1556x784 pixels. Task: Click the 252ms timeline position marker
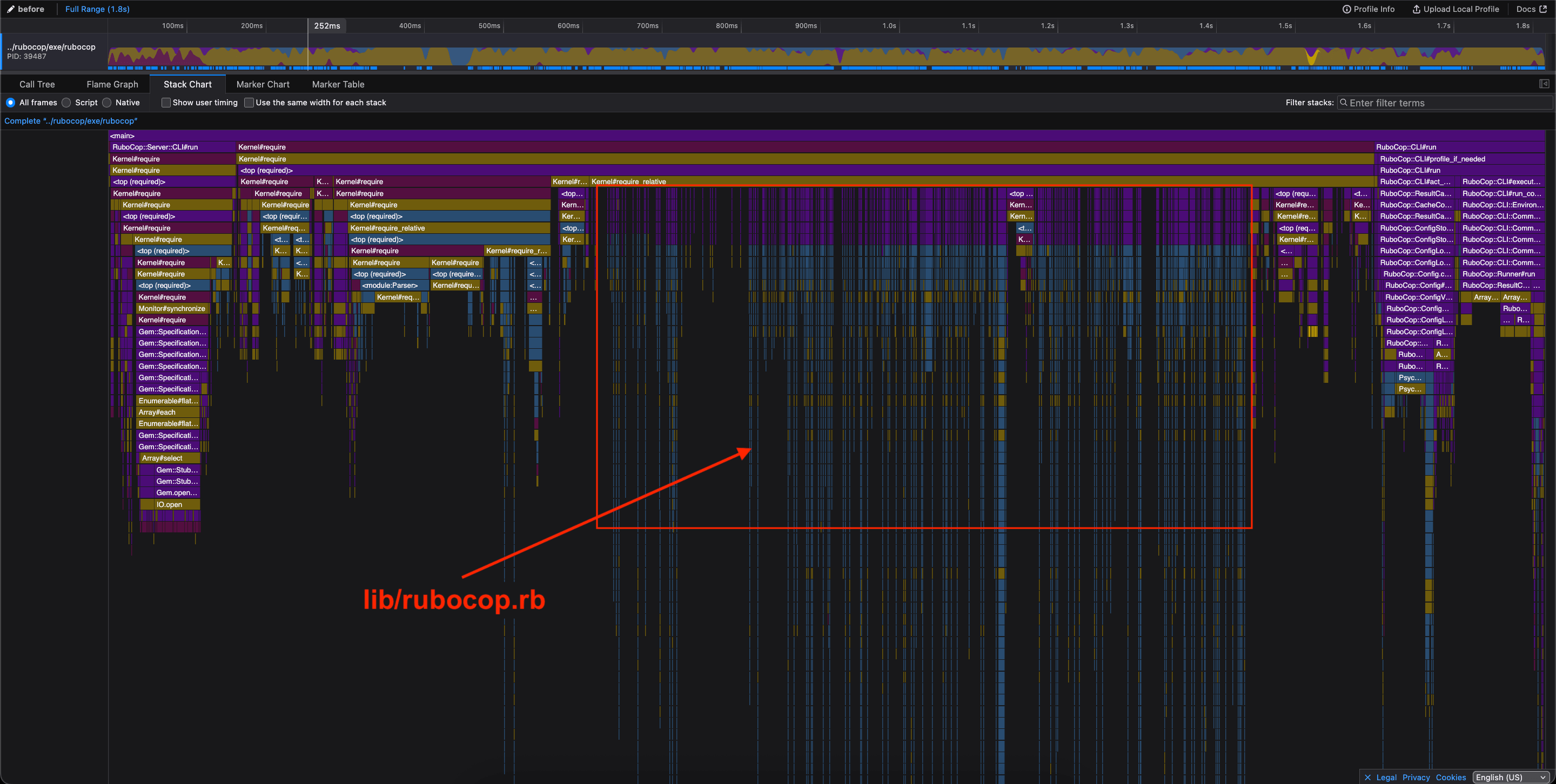coord(327,26)
